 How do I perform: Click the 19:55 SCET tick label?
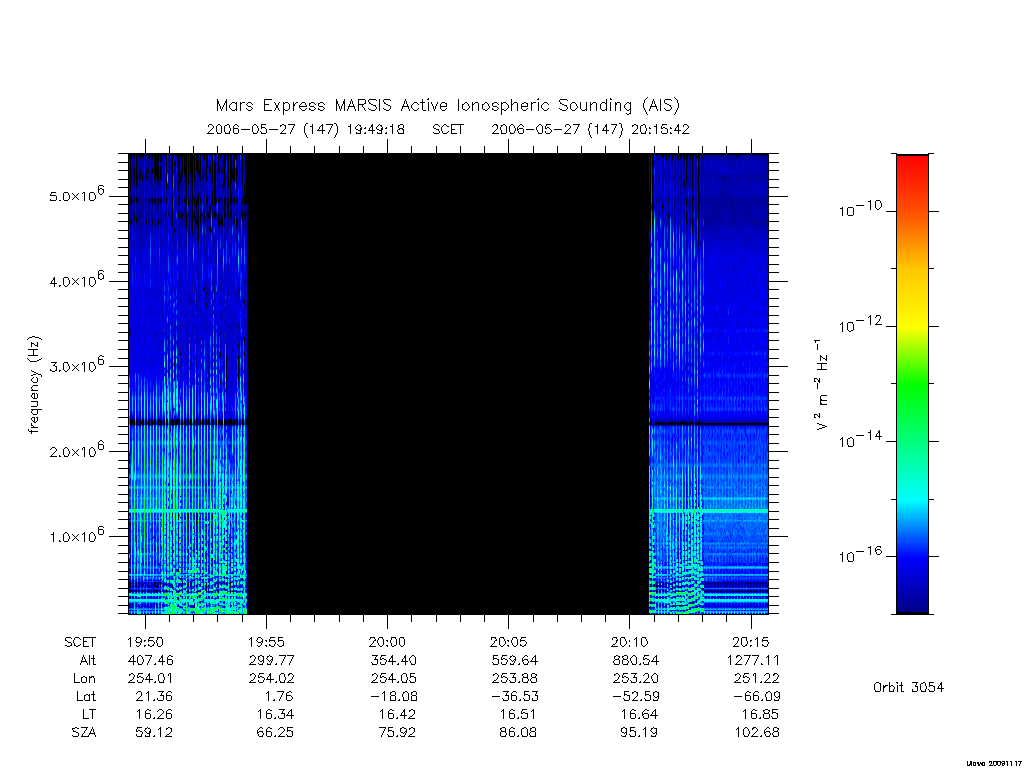click(x=266, y=642)
